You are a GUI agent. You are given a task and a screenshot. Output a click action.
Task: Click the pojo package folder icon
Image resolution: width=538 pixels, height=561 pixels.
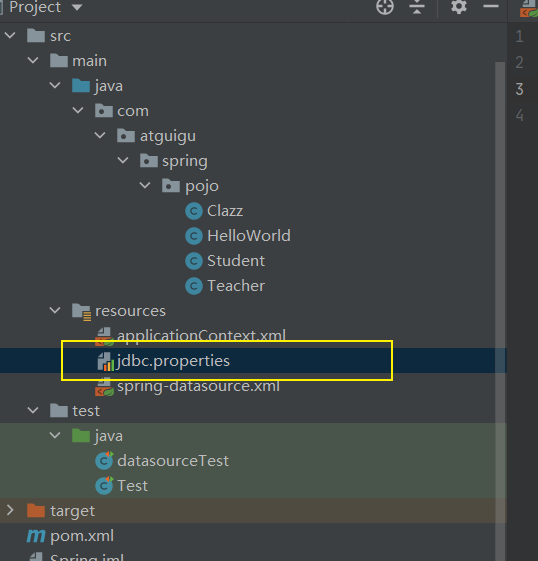pyautogui.click(x=171, y=186)
